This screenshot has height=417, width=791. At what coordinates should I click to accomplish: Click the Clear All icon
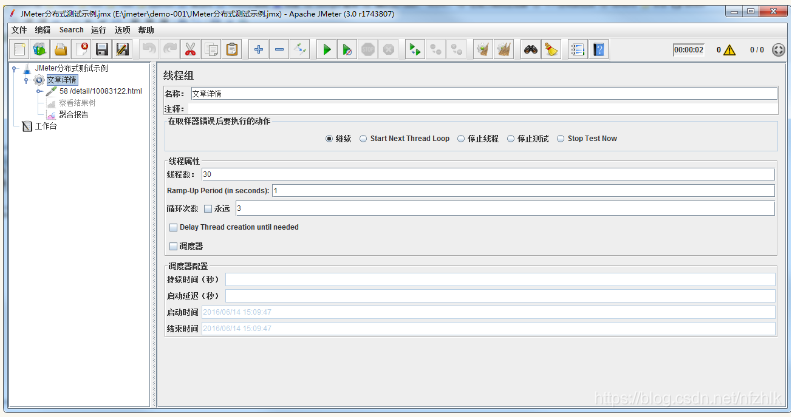click(503, 49)
